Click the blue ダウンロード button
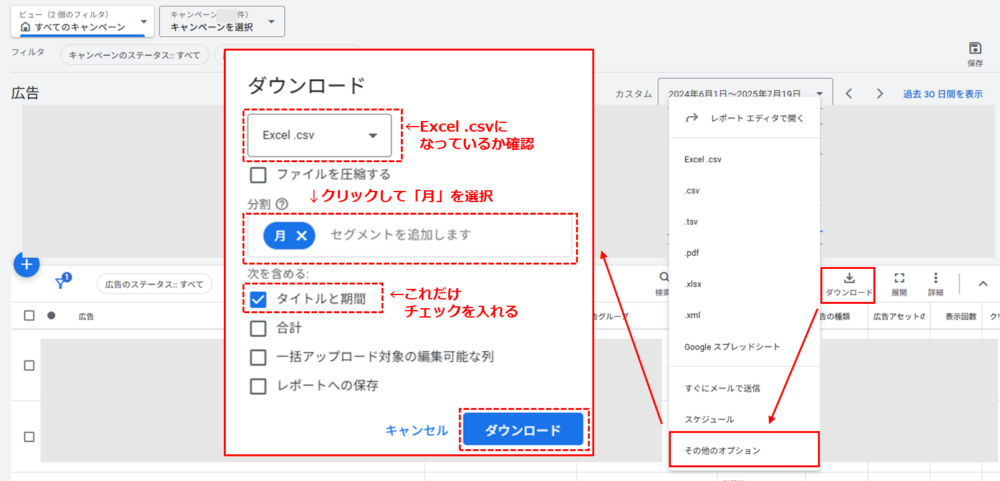Image resolution: width=1000 pixels, height=481 pixels. click(x=522, y=430)
